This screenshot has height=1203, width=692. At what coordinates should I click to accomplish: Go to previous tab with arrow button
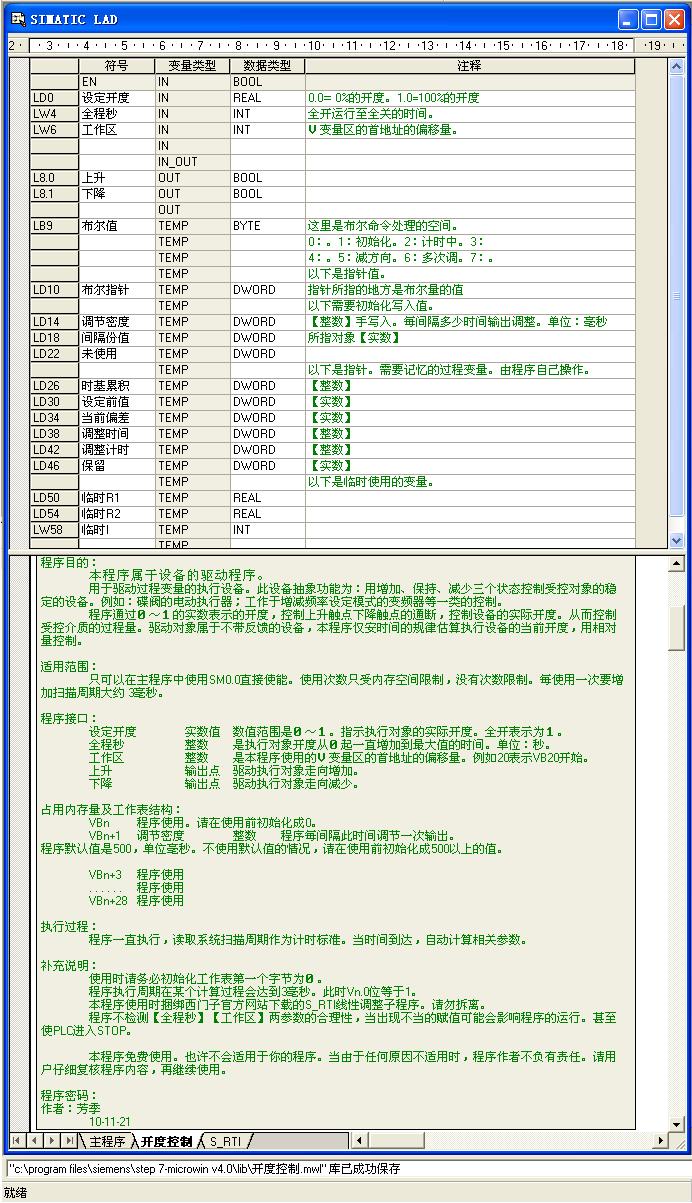[x=34, y=1140]
